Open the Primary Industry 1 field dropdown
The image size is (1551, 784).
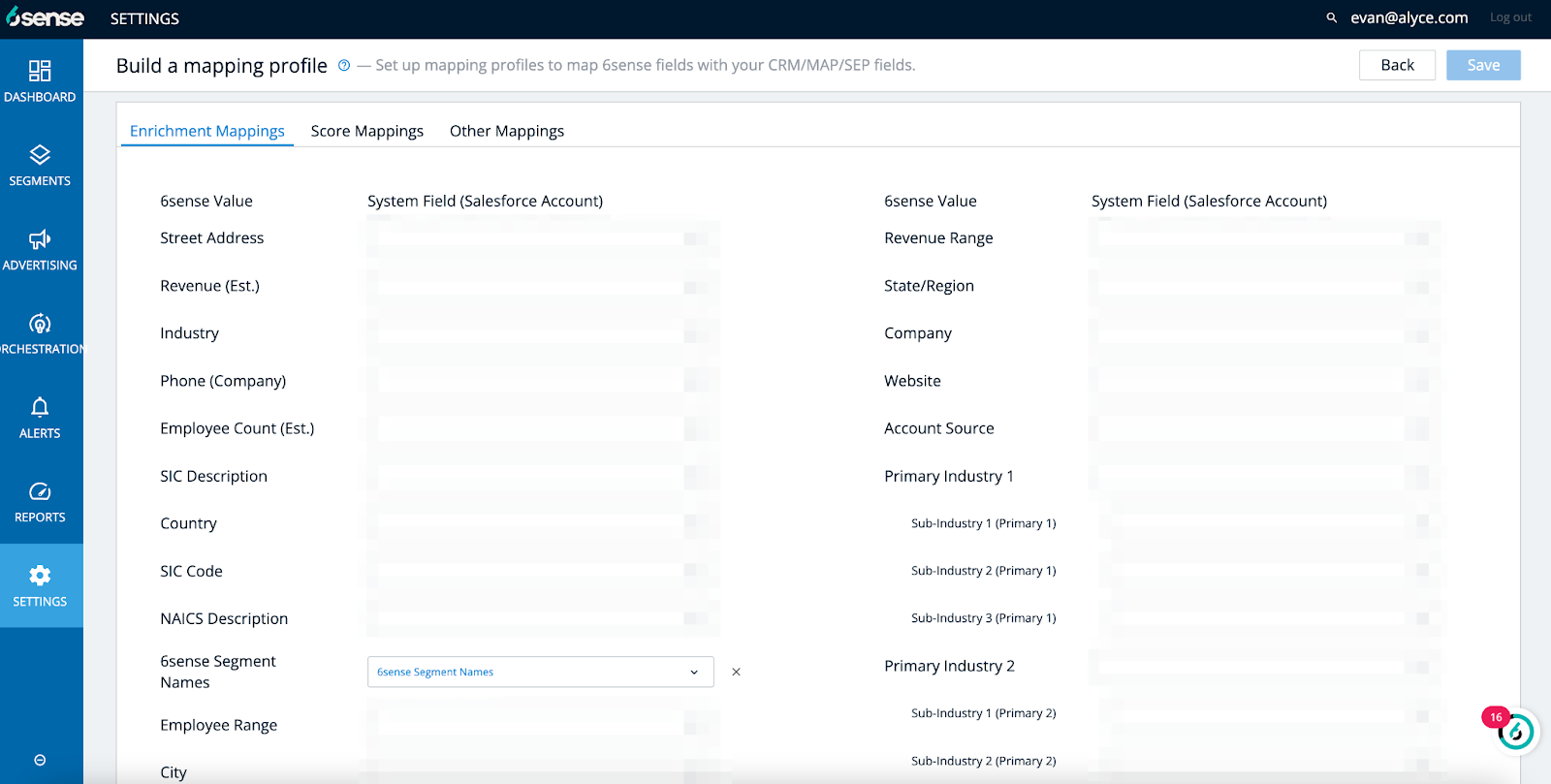pyautogui.click(x=1264, y=476)
